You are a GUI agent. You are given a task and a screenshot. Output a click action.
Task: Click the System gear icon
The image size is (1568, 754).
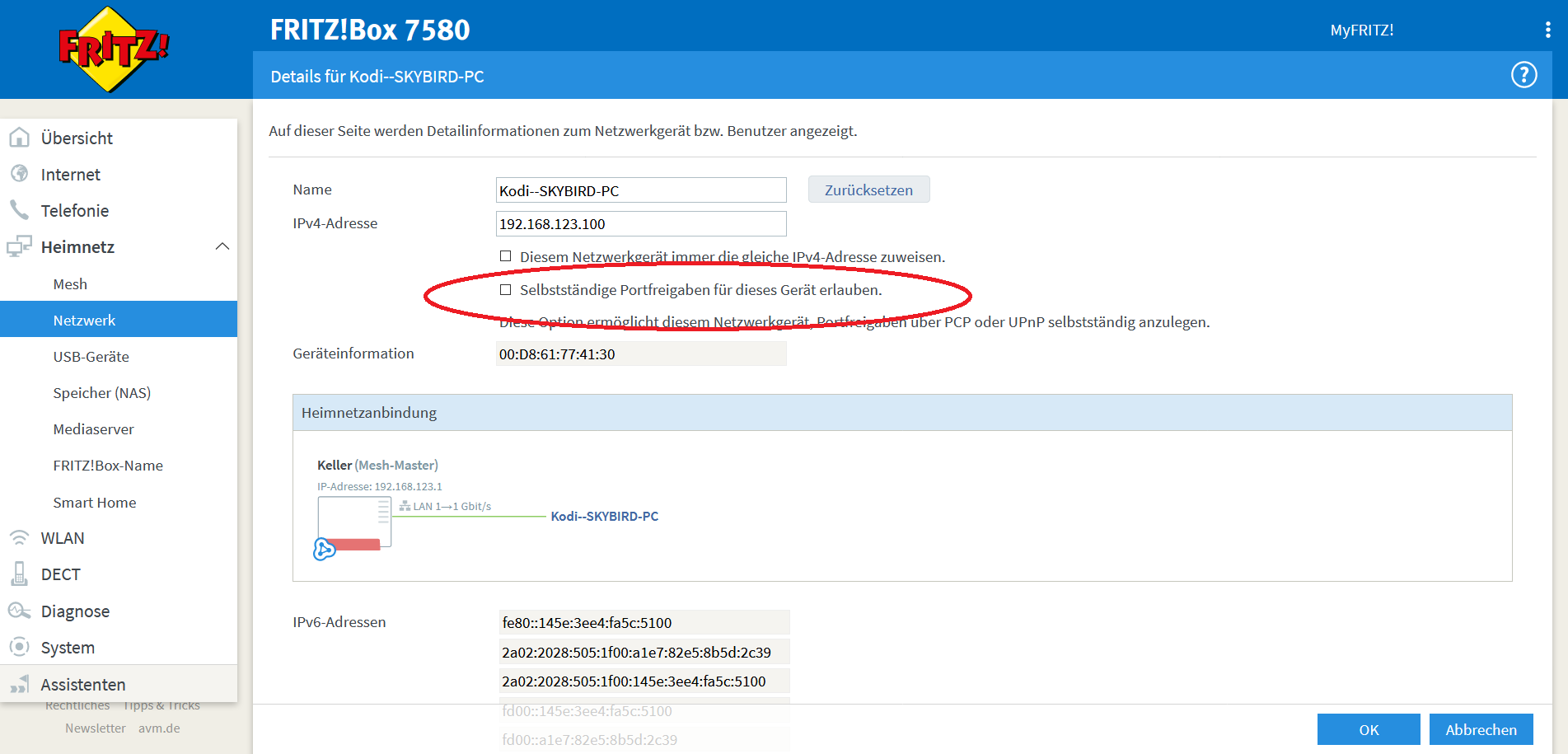19,647
